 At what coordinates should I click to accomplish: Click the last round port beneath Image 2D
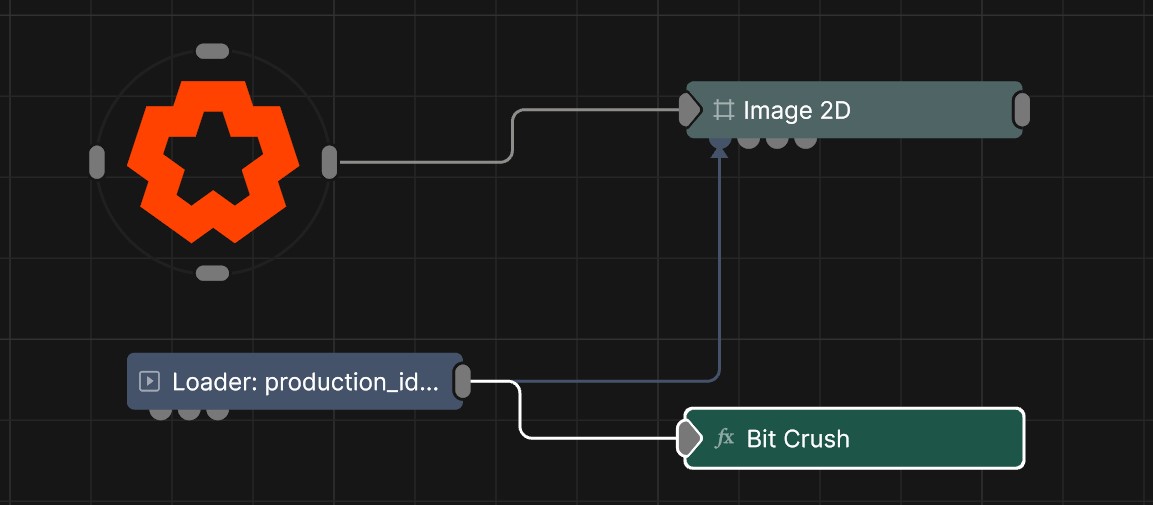click(805, 142)
